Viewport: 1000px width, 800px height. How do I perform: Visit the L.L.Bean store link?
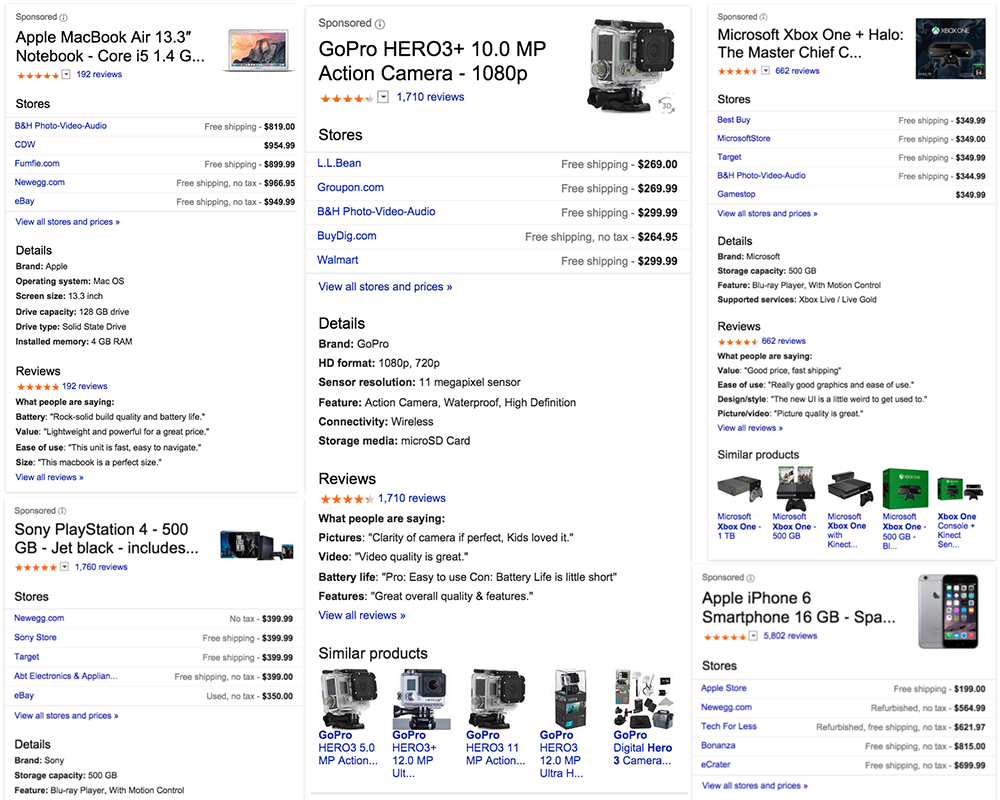click(339, 163)
